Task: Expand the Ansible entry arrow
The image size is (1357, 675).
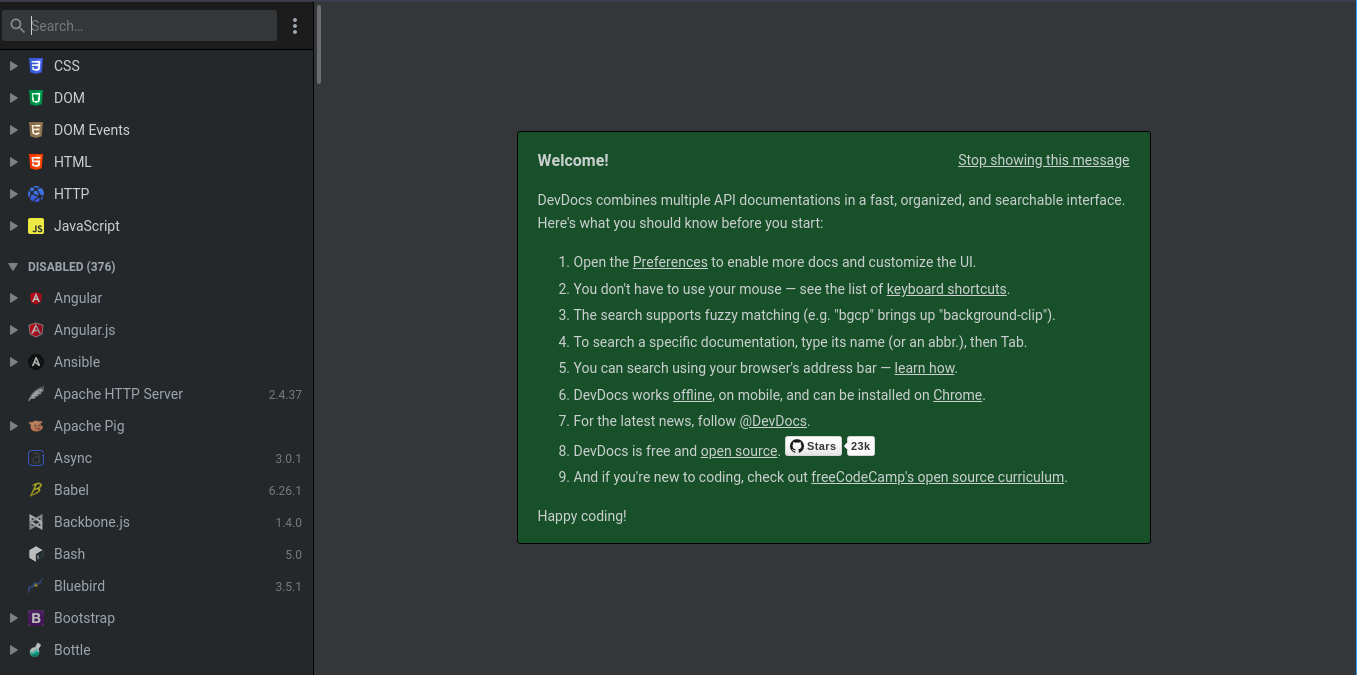Action: tap(13, 362)
